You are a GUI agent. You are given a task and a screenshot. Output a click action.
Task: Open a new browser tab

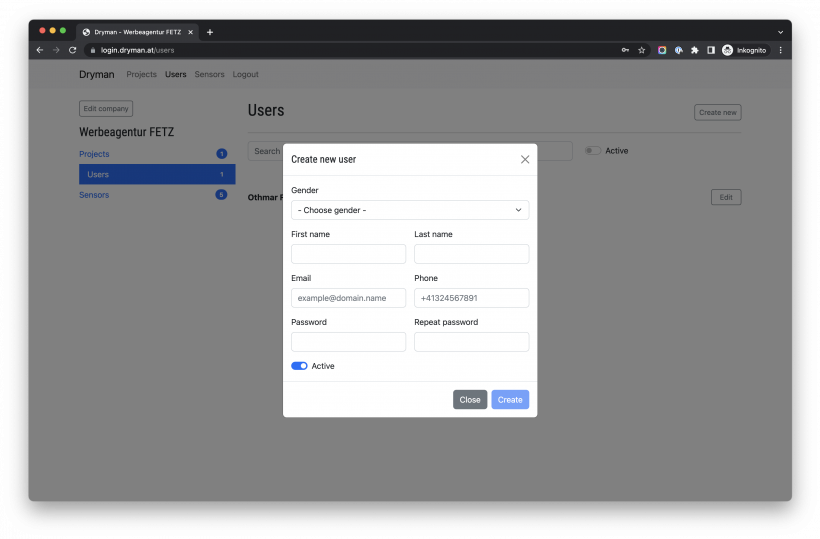pos(210,32)
